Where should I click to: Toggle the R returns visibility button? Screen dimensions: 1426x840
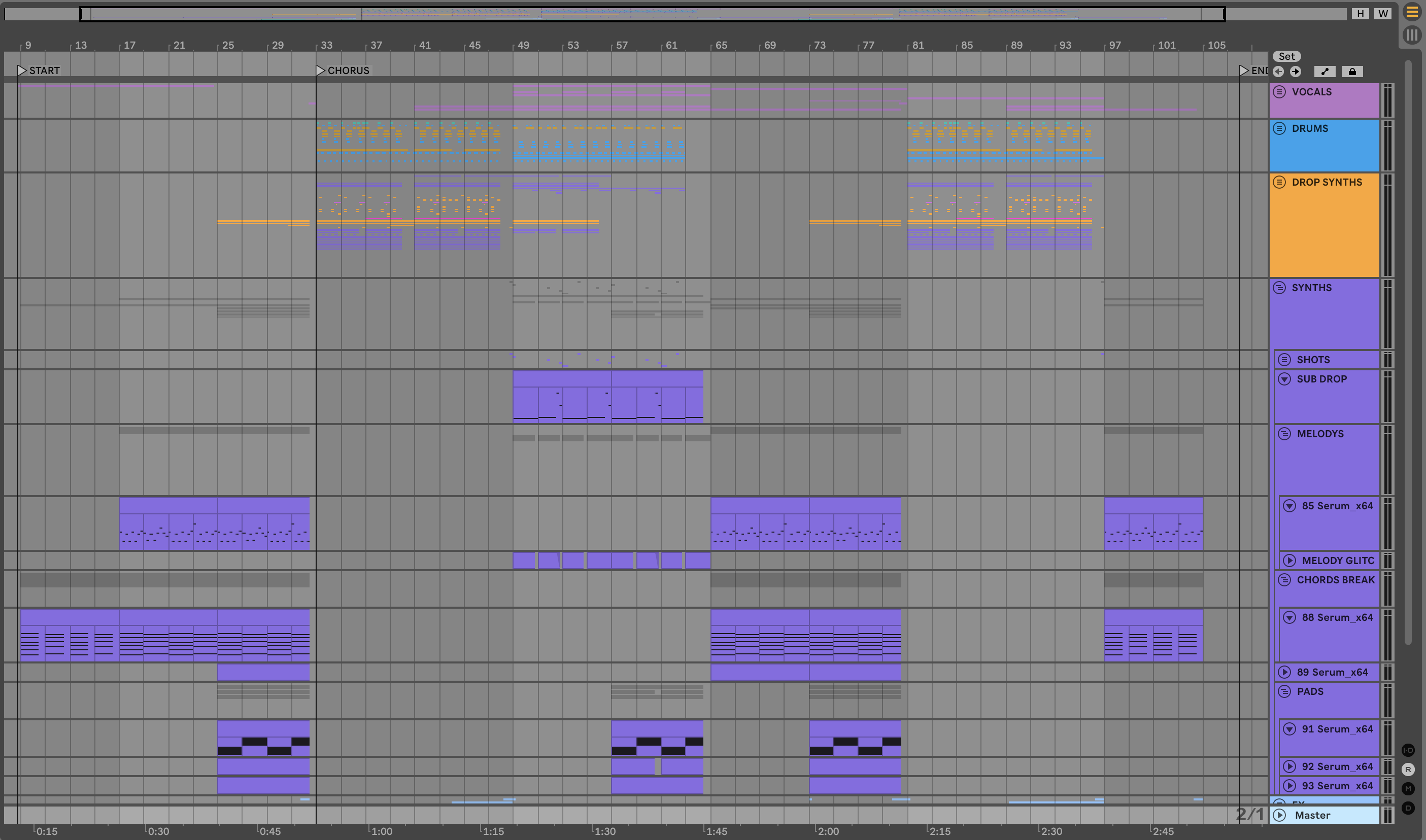[1408, 769]
